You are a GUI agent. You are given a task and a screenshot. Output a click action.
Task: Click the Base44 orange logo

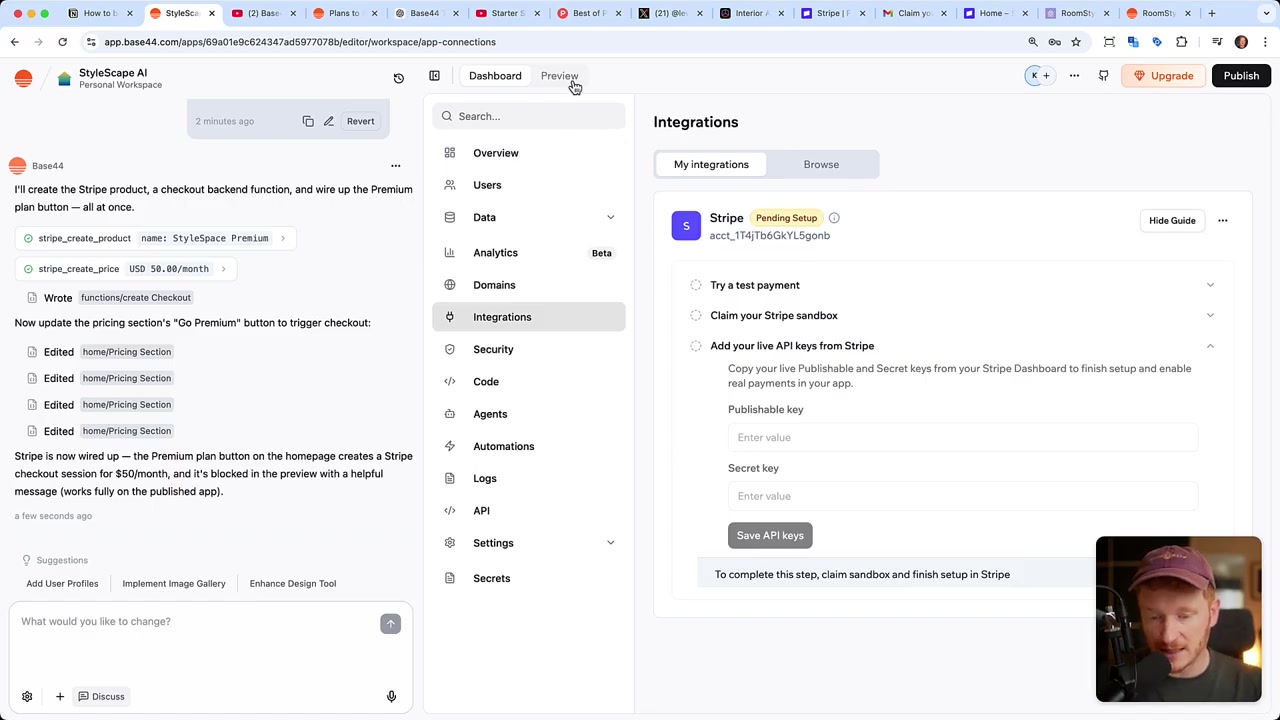coord(23,78)
